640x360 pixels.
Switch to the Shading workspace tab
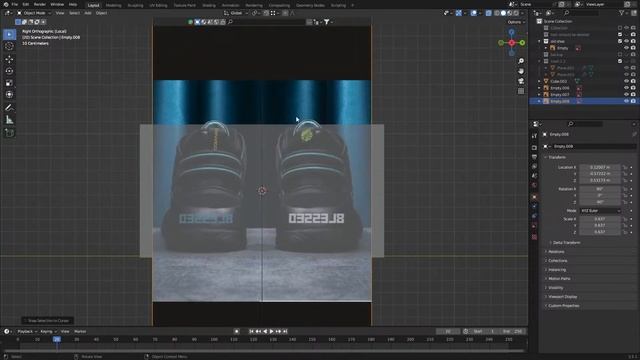click(x=209, y=5)
